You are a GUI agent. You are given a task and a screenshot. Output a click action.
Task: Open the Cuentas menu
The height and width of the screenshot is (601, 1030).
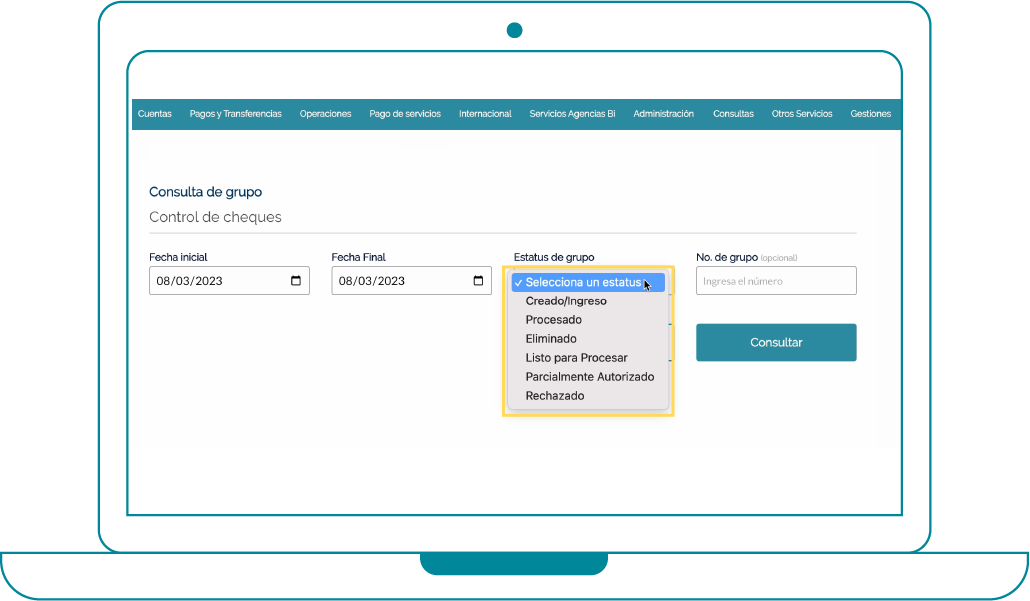[154, 114]
